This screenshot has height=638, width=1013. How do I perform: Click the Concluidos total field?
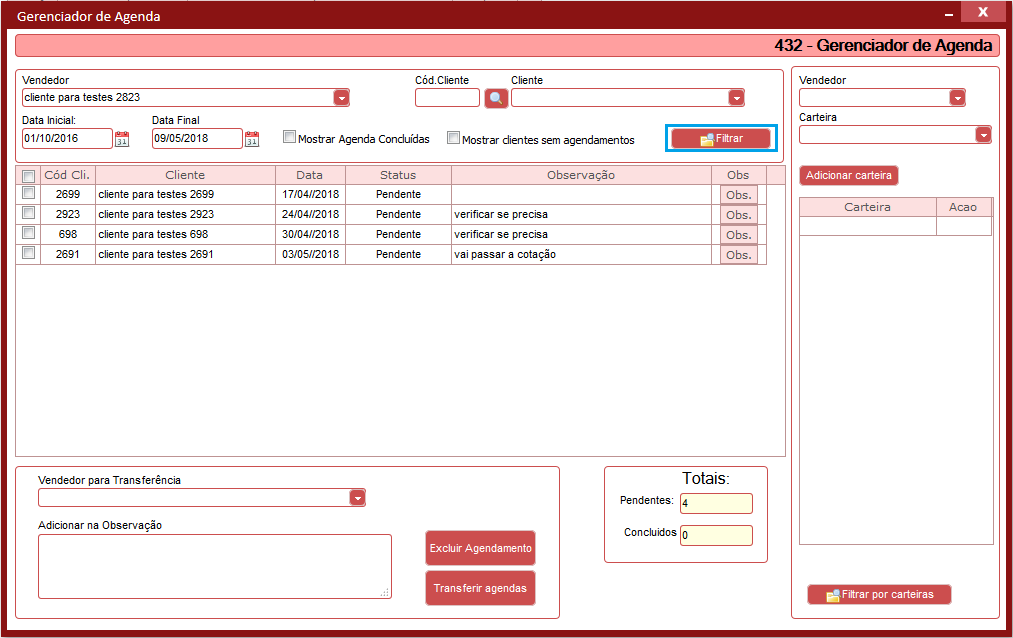[716, 535]
